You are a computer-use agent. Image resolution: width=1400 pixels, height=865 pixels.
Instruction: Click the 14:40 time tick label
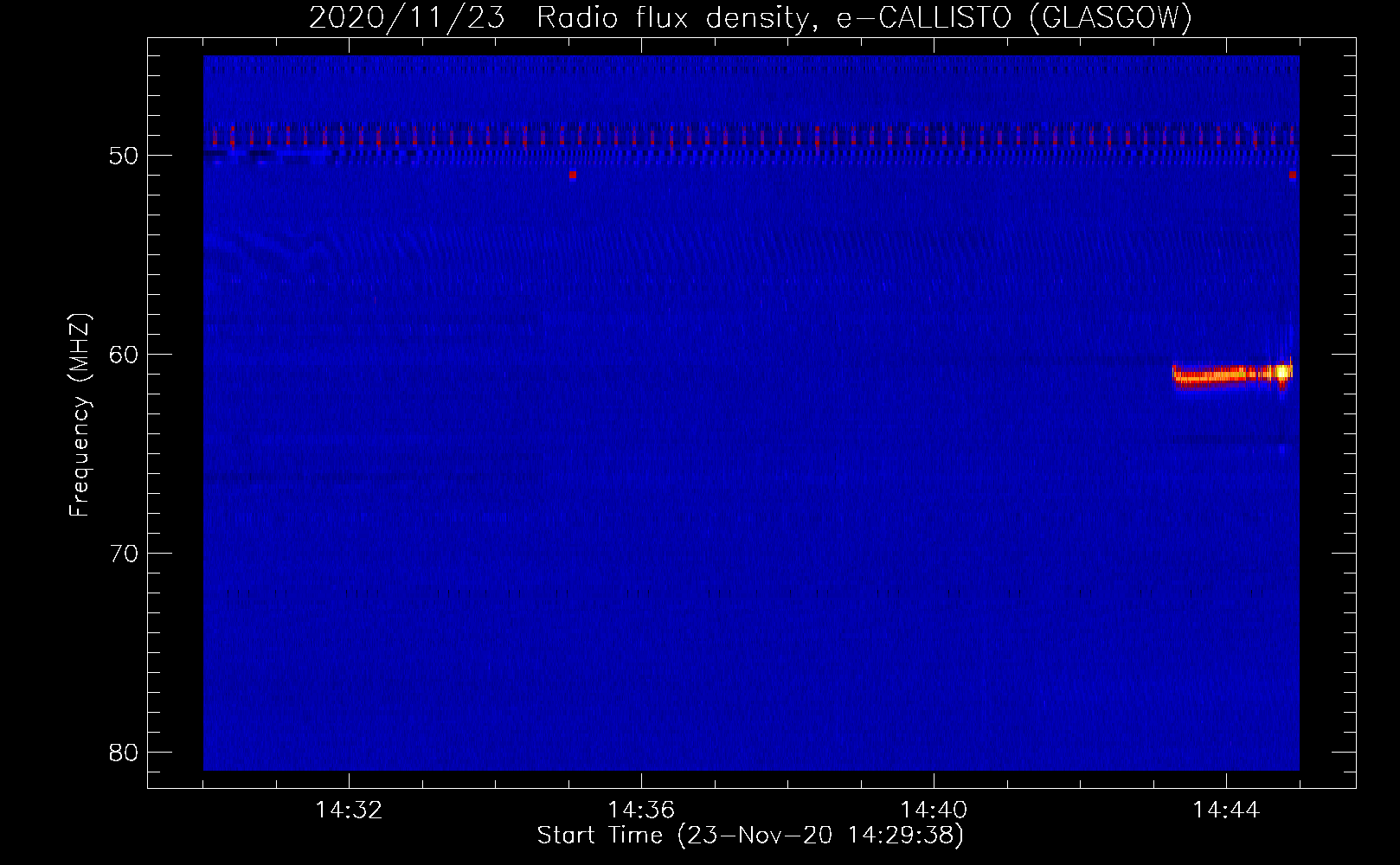click(934, 811)
